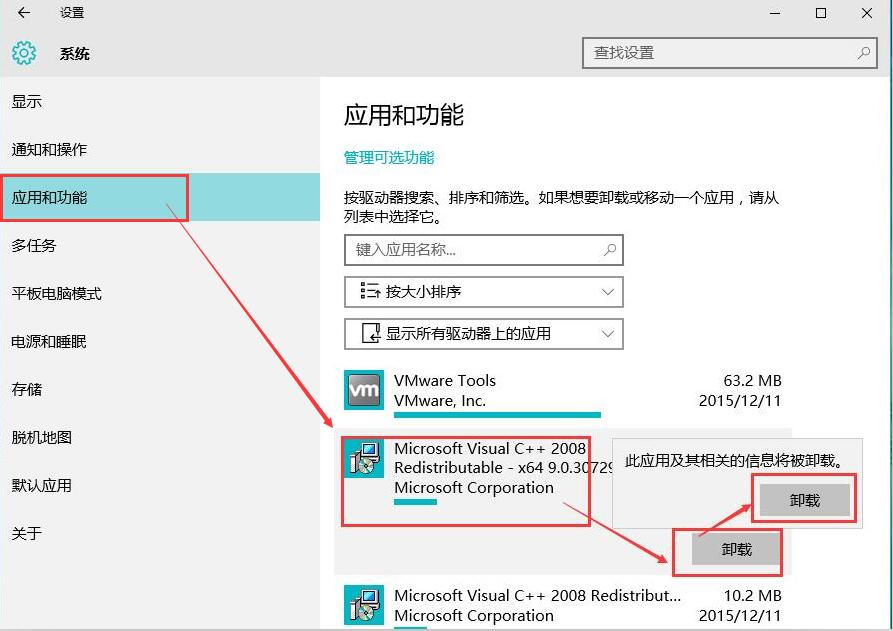Click the 此应用及其相关的信息将被卸载 message
Screen dimensions: 893x631
(733, 460)
